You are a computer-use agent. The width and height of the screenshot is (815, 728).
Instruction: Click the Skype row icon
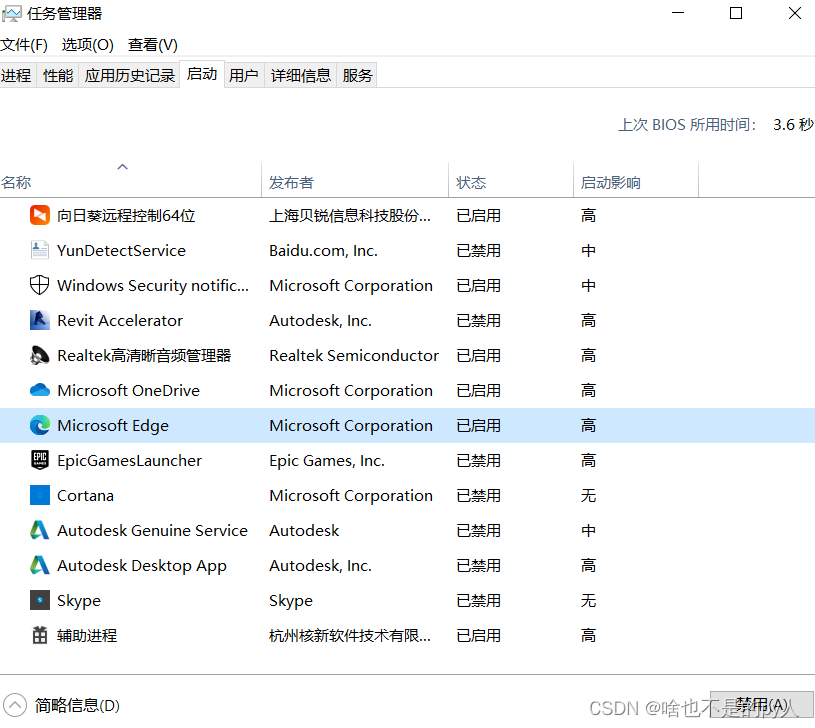[x=40, y=600]
